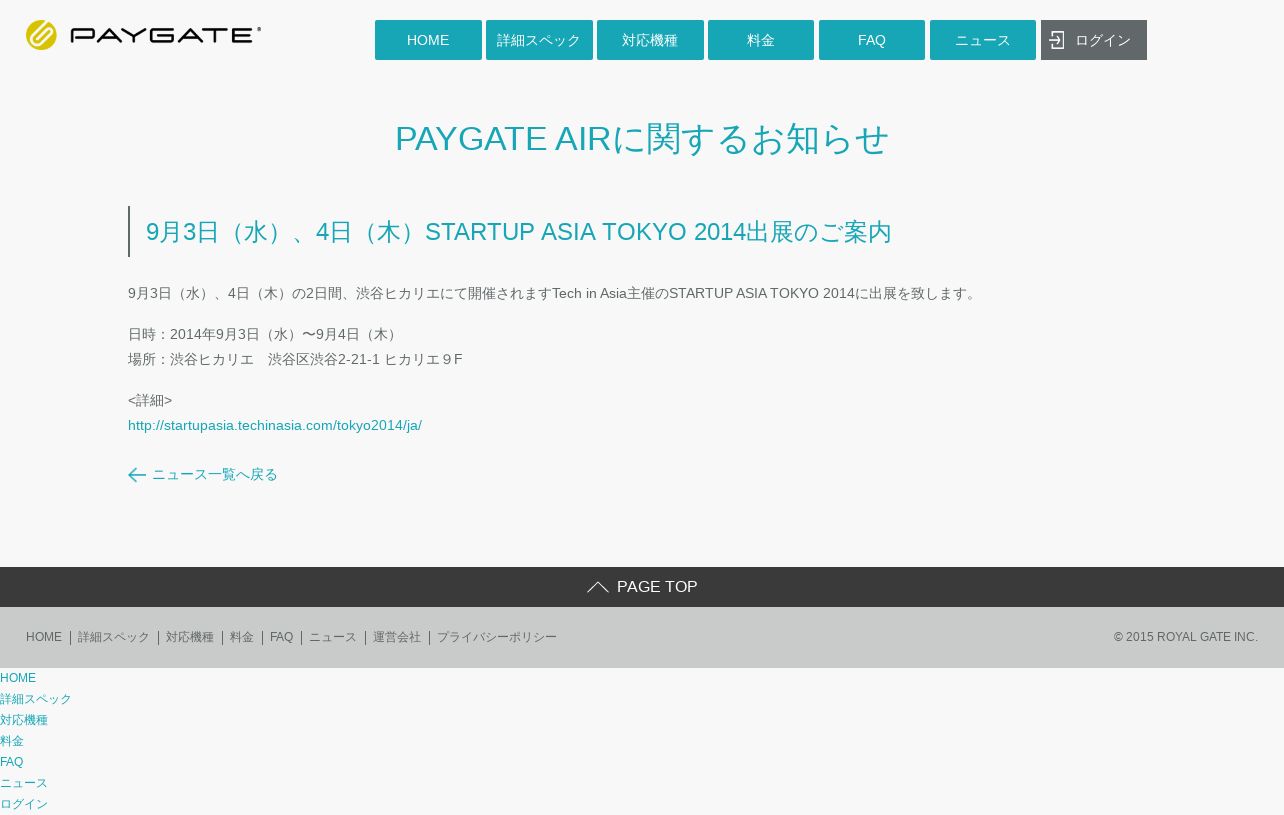
Task: Open 料金 in the top navigation
Action: point(761,40)
